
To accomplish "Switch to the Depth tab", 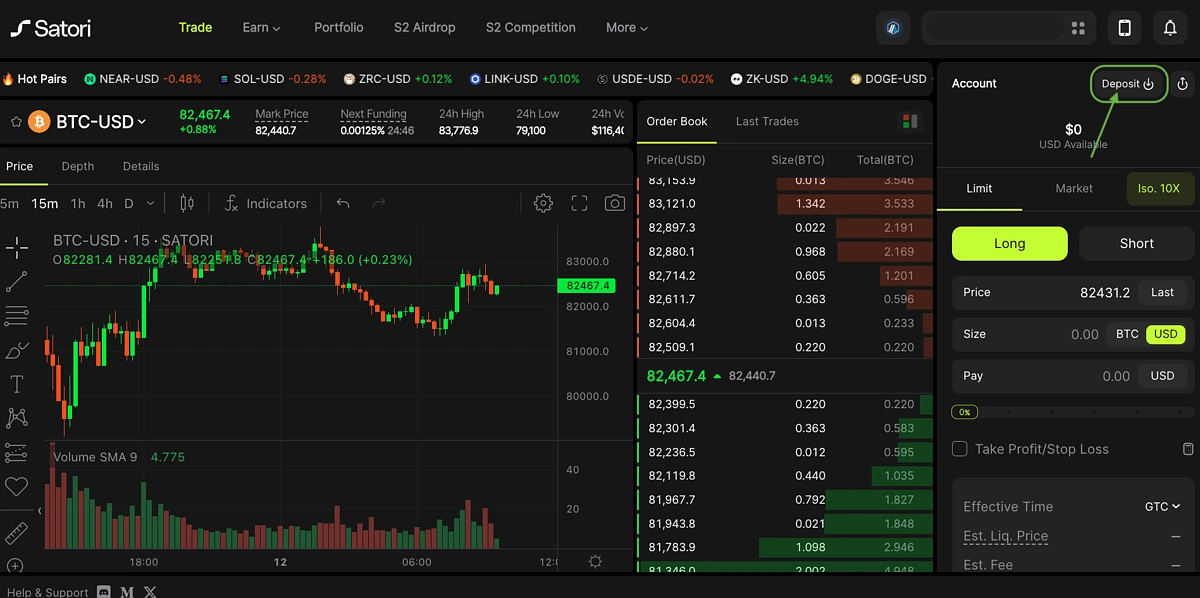I will (x=78, y=166).
